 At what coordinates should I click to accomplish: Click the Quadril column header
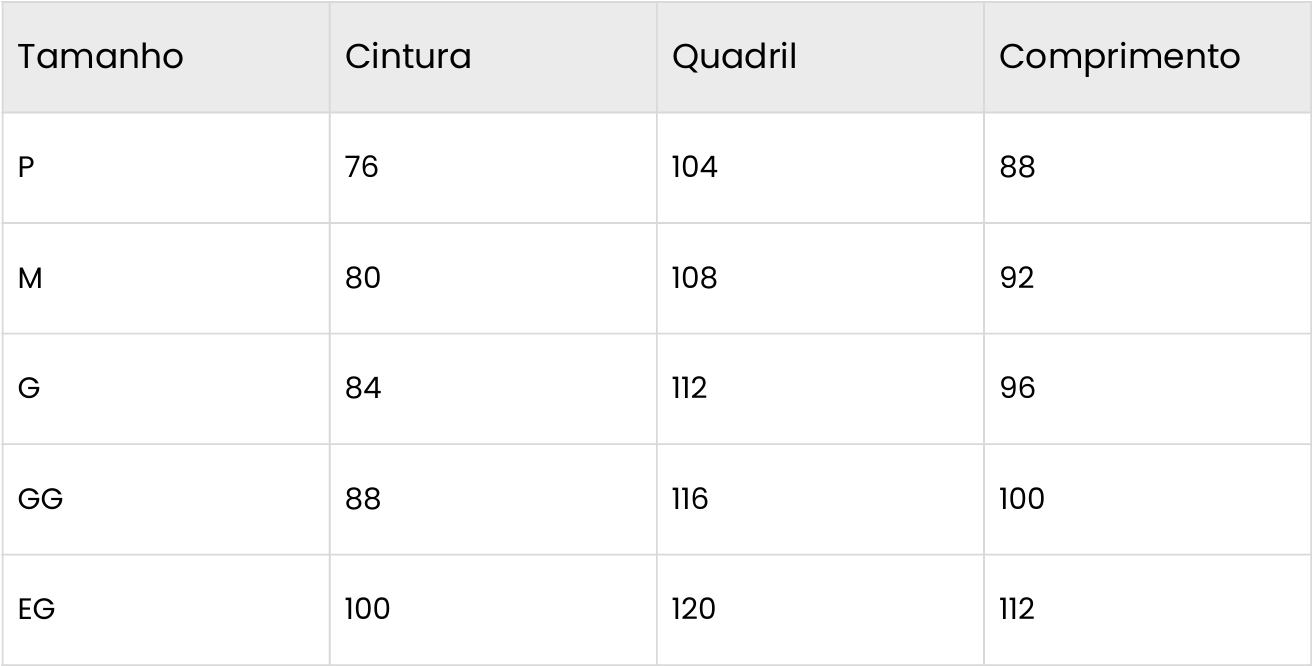click(734, 57)
